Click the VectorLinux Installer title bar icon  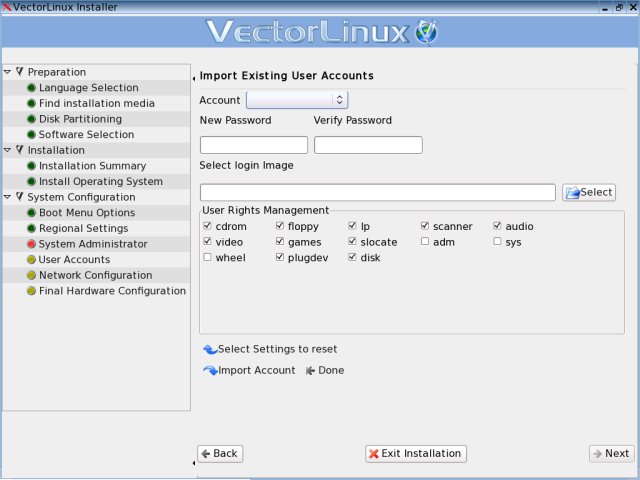[x=7, y=7]
